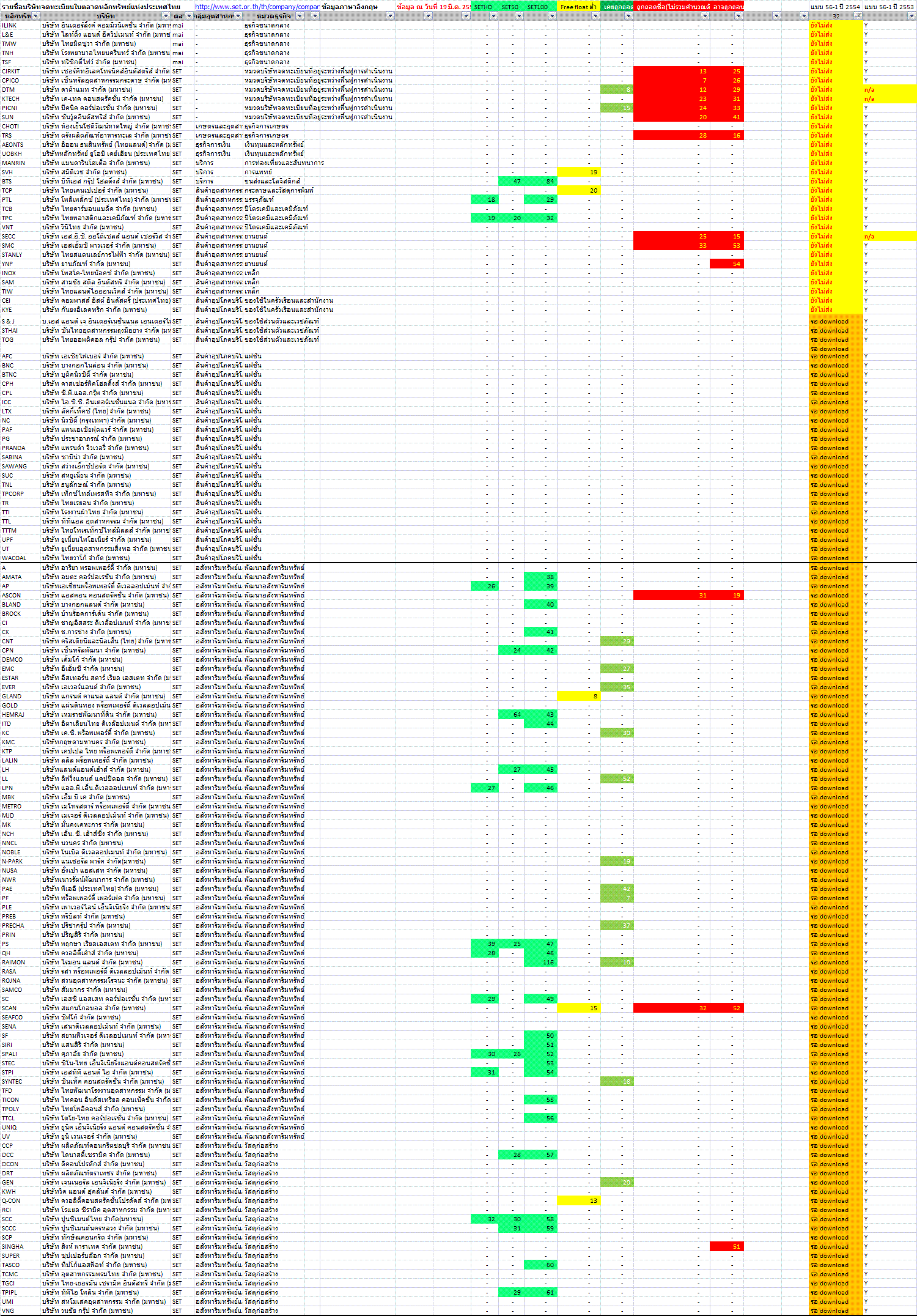Image resolution: width=917 pixels, height=1316 pixels.
Task: Select the Free float ต่ำ header cell
Action: [x=578, y=7]
